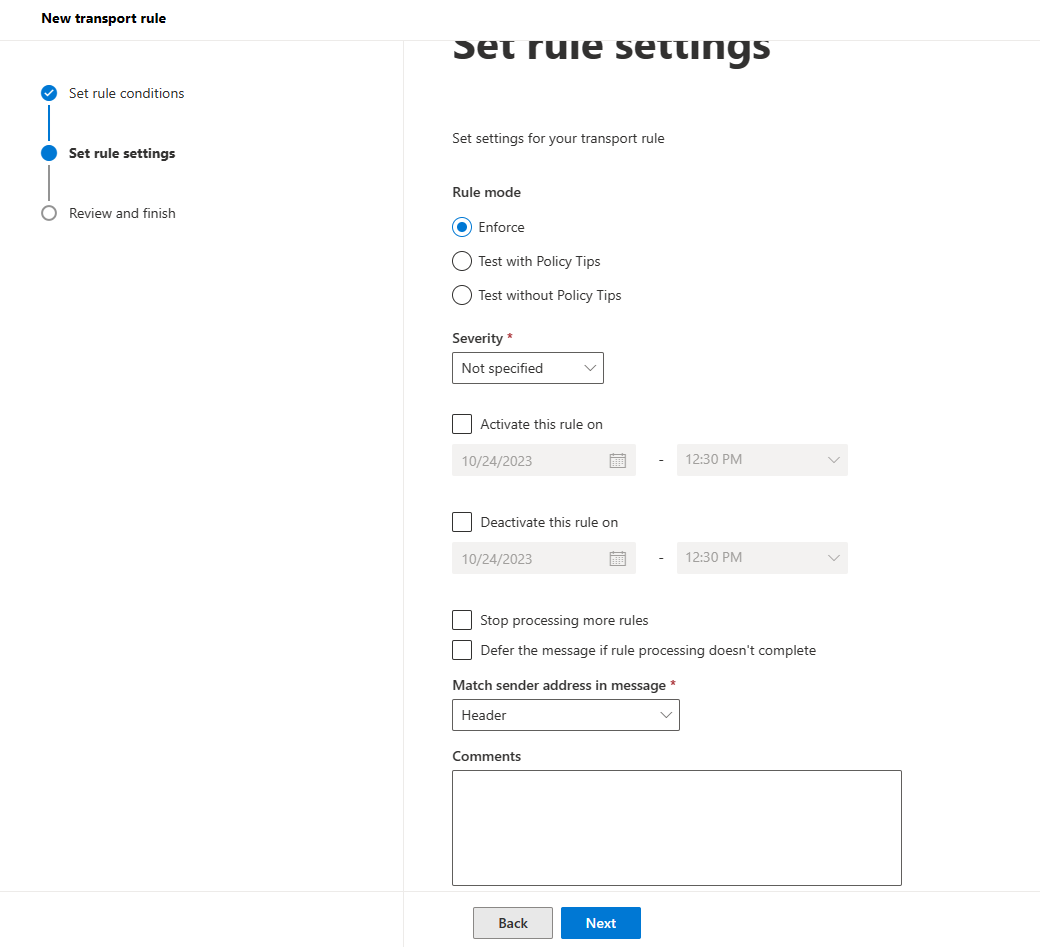Click the calendar icon for deactivation date
Viewport: 1040px width, 947px height.
click(618, 559)
